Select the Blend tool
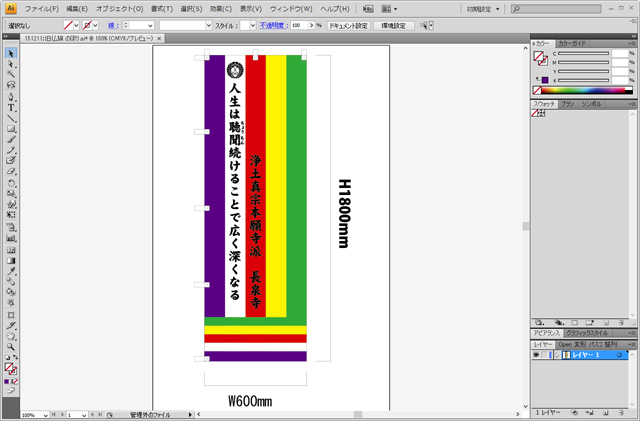Screen dimensions: 640x421 click(x=11, y=281)
